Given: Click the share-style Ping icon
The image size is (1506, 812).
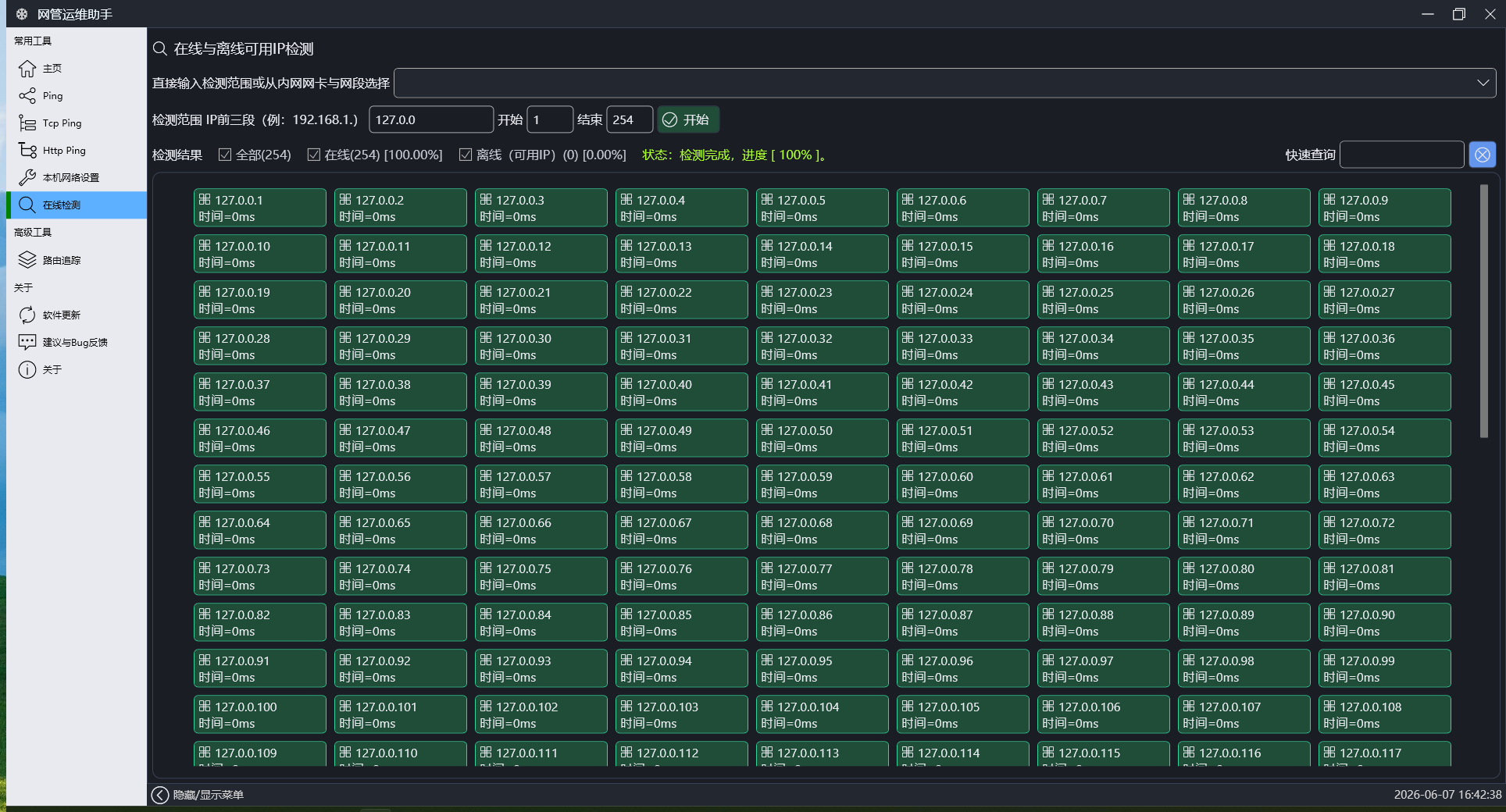Looking at the screenshot, I should coord(27,96).
